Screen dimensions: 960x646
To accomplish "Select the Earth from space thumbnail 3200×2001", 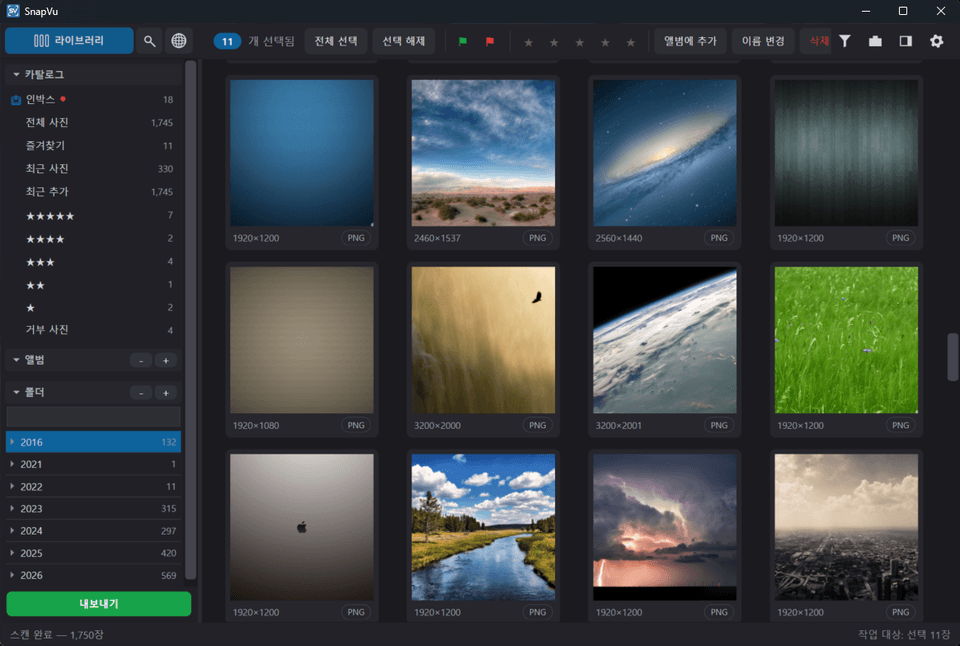I will [665, 340].
